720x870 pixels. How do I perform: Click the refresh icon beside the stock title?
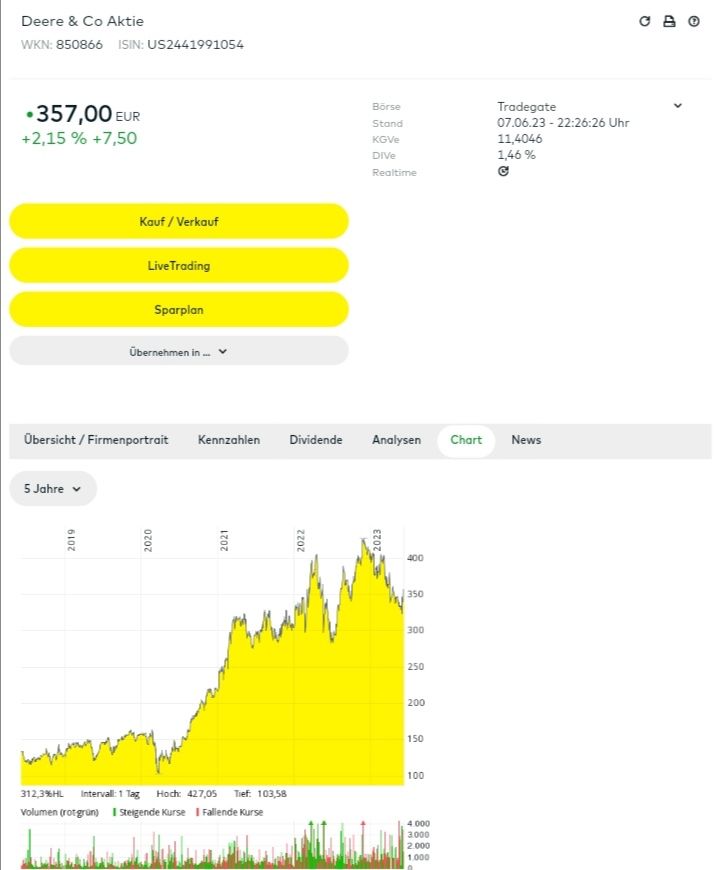tap(645, 21)
